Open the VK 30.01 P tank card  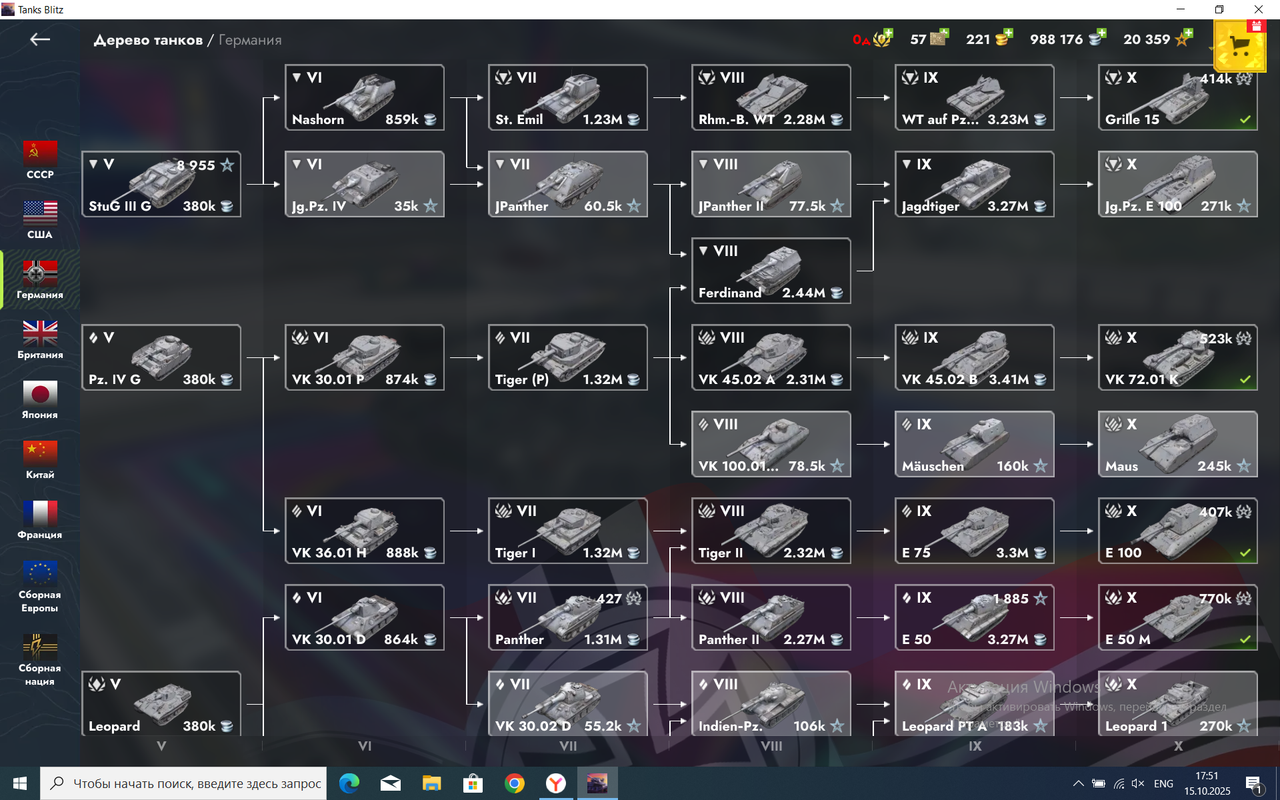[364, 357]
